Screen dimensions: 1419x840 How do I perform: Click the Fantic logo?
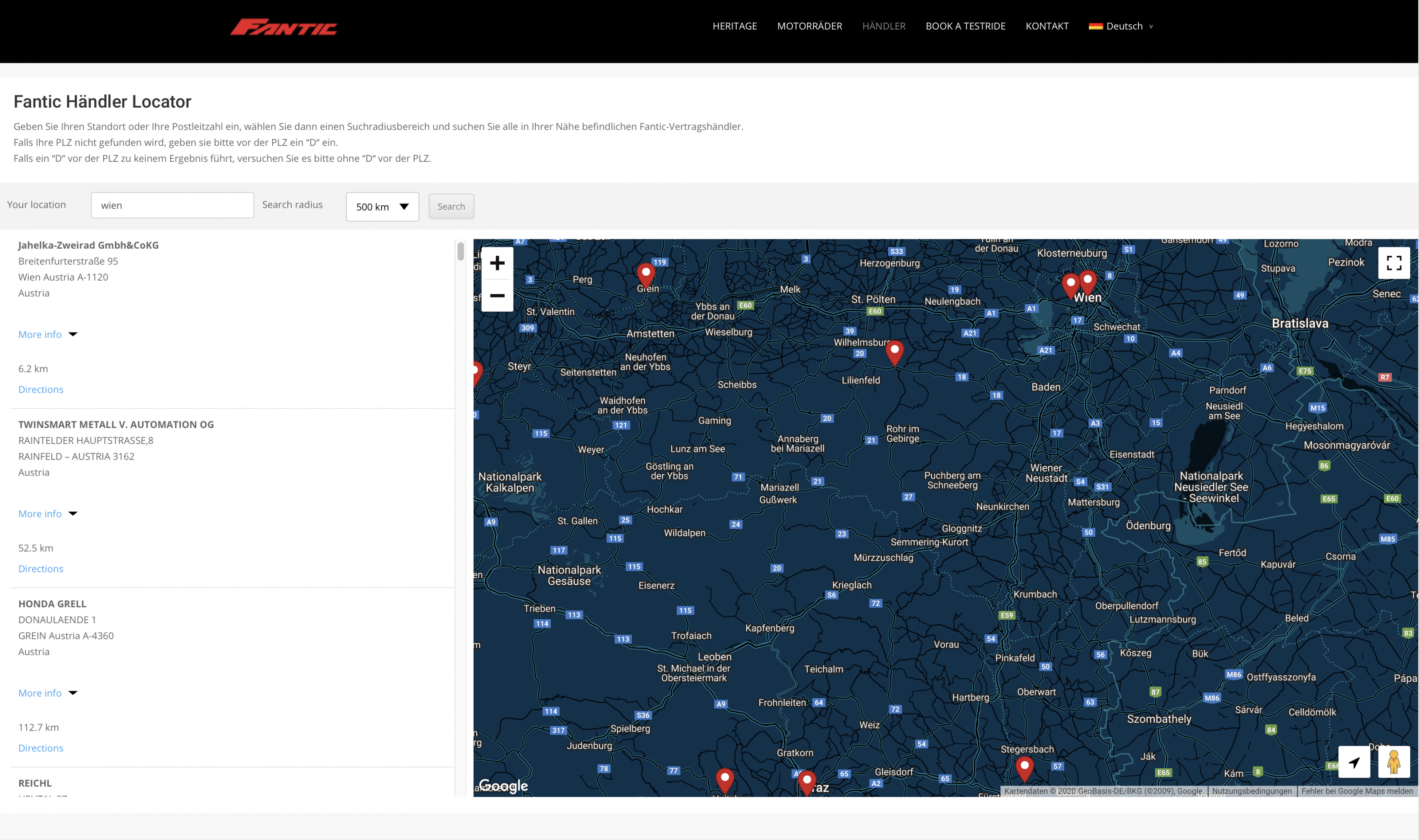(283, 27)
